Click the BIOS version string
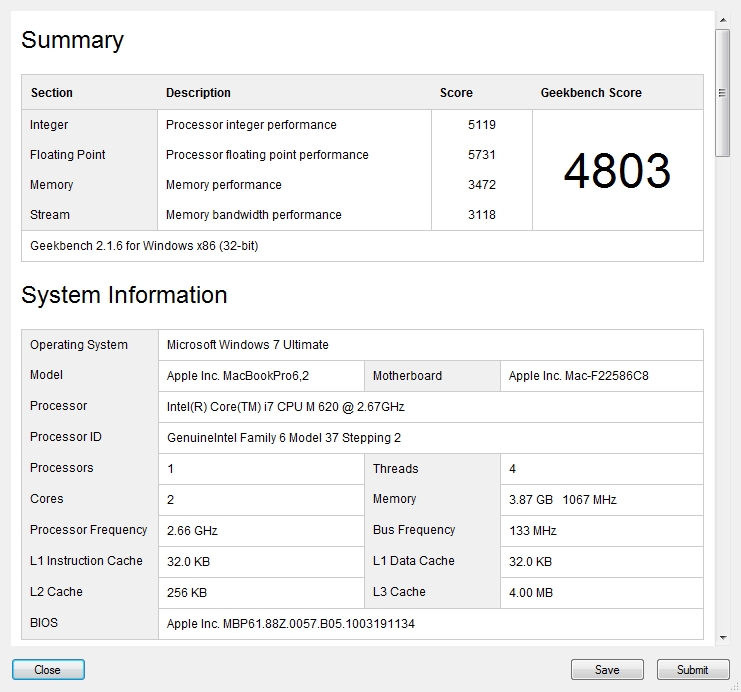Screen dimensions: 741x692 click(290, 623)
